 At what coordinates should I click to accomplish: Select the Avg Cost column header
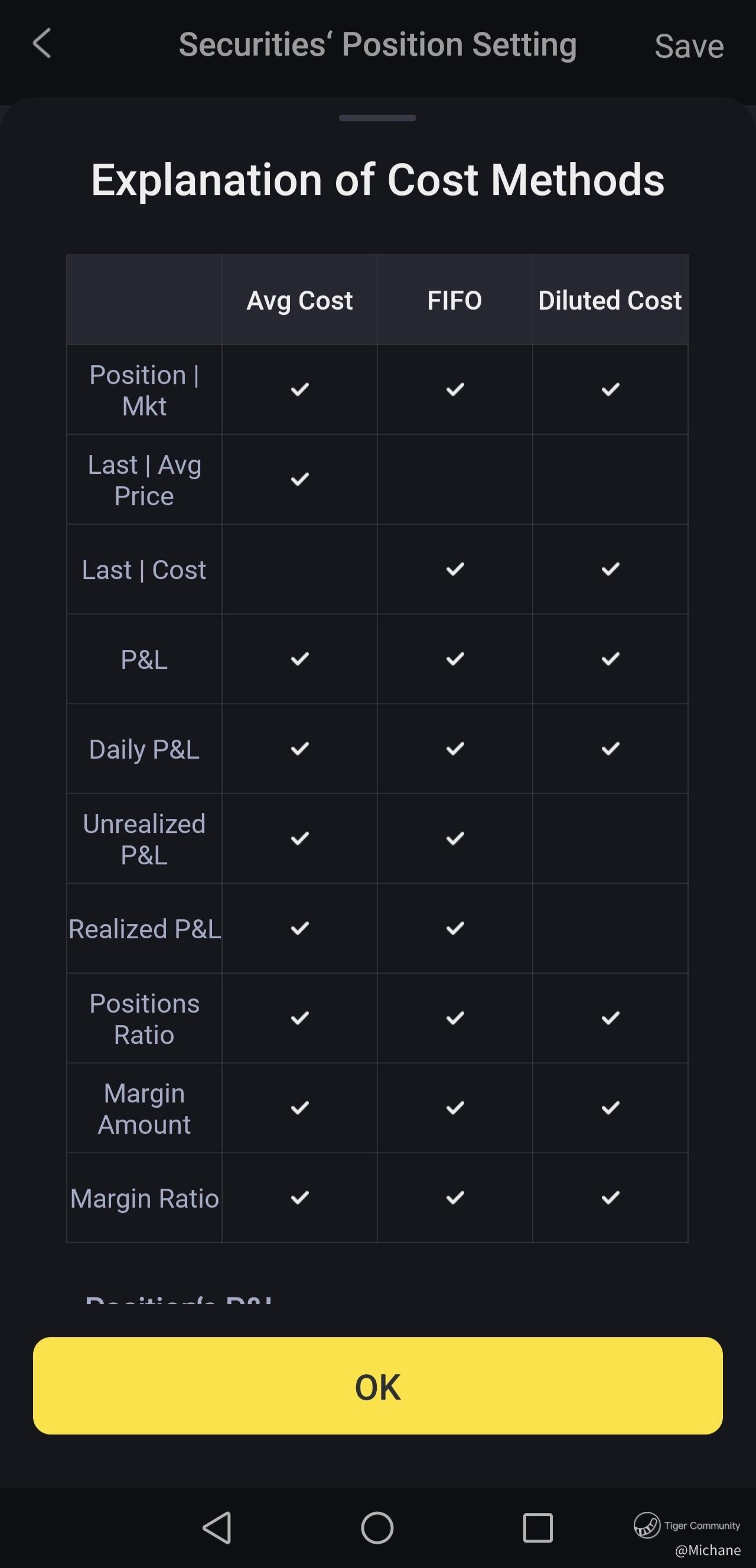299,301
